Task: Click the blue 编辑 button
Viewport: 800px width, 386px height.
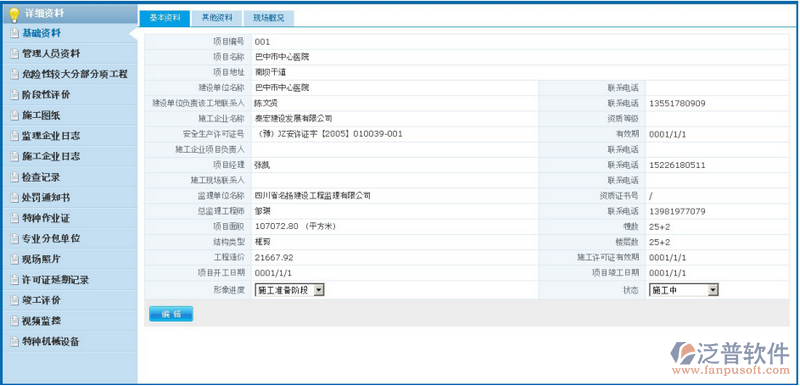Action: pyautogui.click(x=171, y=314)
